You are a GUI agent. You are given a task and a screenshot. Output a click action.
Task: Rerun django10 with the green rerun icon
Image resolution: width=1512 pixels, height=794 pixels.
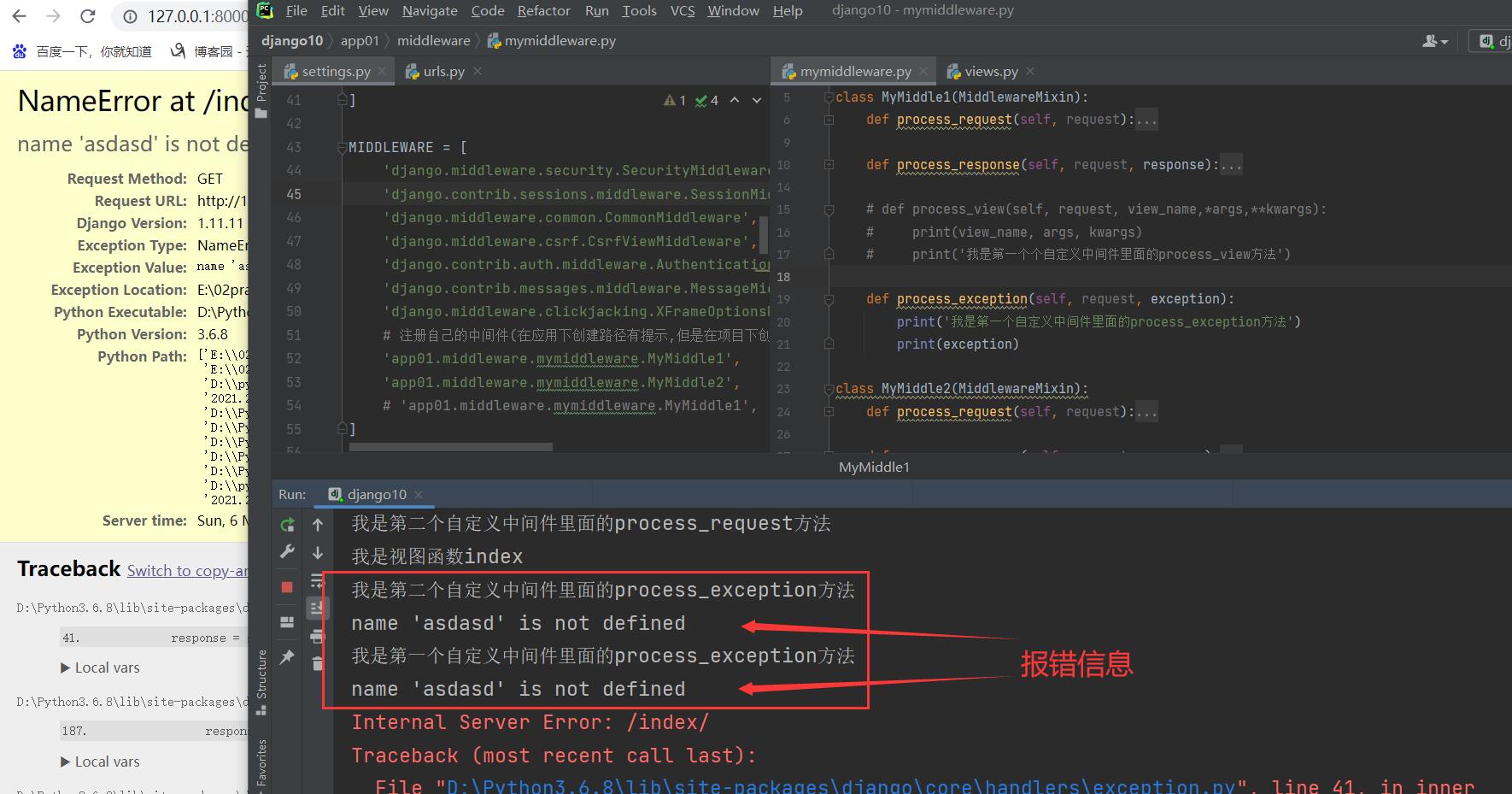click(x=287, y=525)
